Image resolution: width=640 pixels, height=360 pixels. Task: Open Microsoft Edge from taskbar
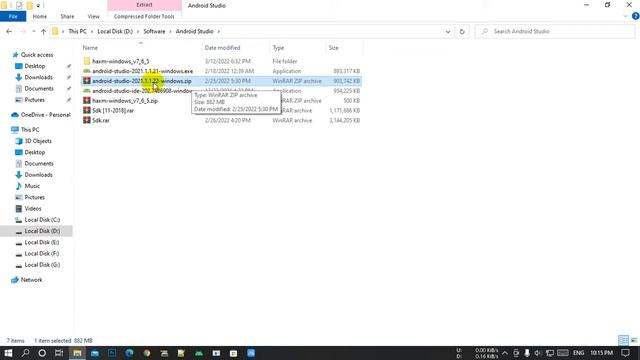click(x=129, y=353)
